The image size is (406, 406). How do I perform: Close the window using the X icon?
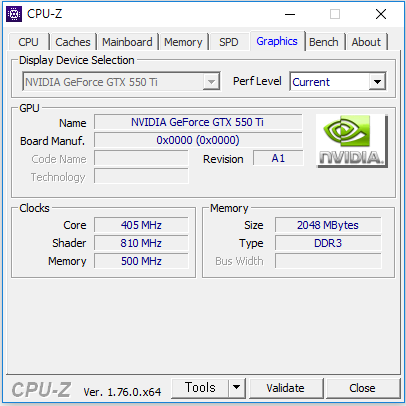381,14
